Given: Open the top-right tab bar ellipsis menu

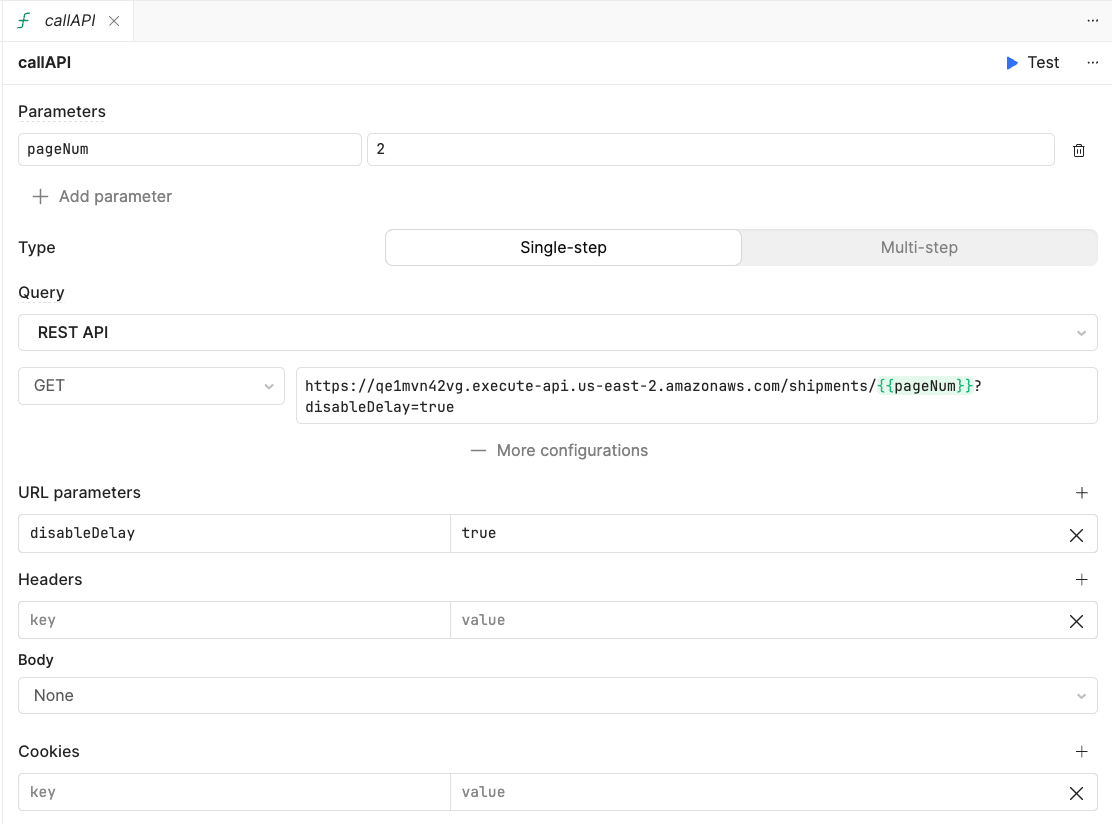Looking at the screenshot, I should tap(1092, 21).
